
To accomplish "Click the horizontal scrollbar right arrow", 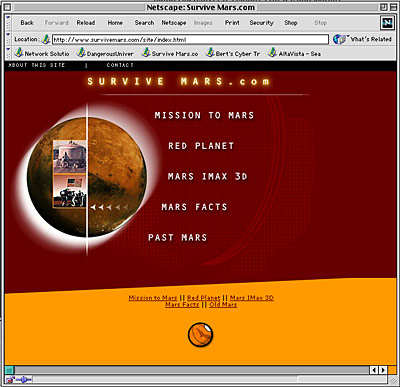I will click(383, 370).
